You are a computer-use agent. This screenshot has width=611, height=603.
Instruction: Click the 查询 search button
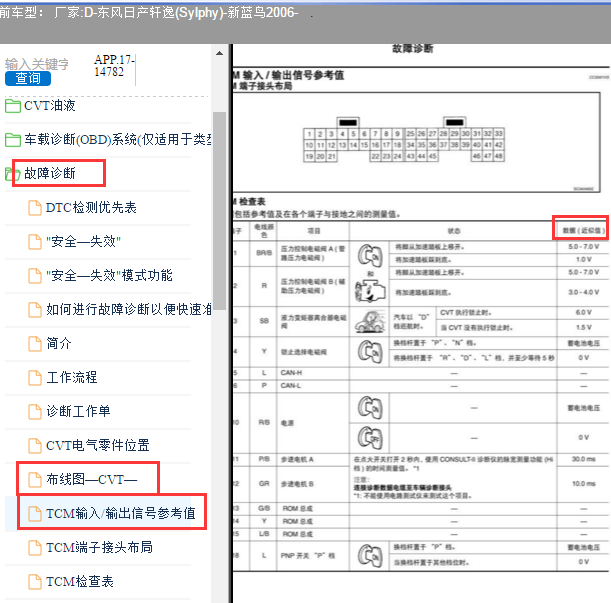pos(28,78)
